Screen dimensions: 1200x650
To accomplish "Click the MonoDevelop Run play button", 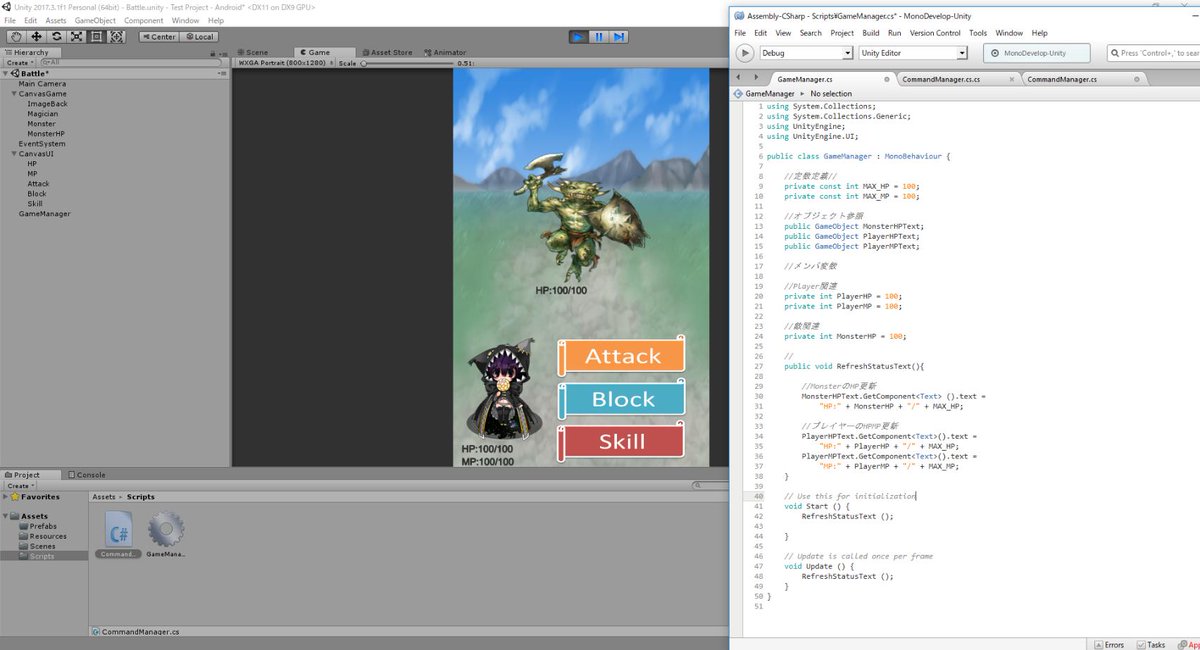I will point(745,53).
